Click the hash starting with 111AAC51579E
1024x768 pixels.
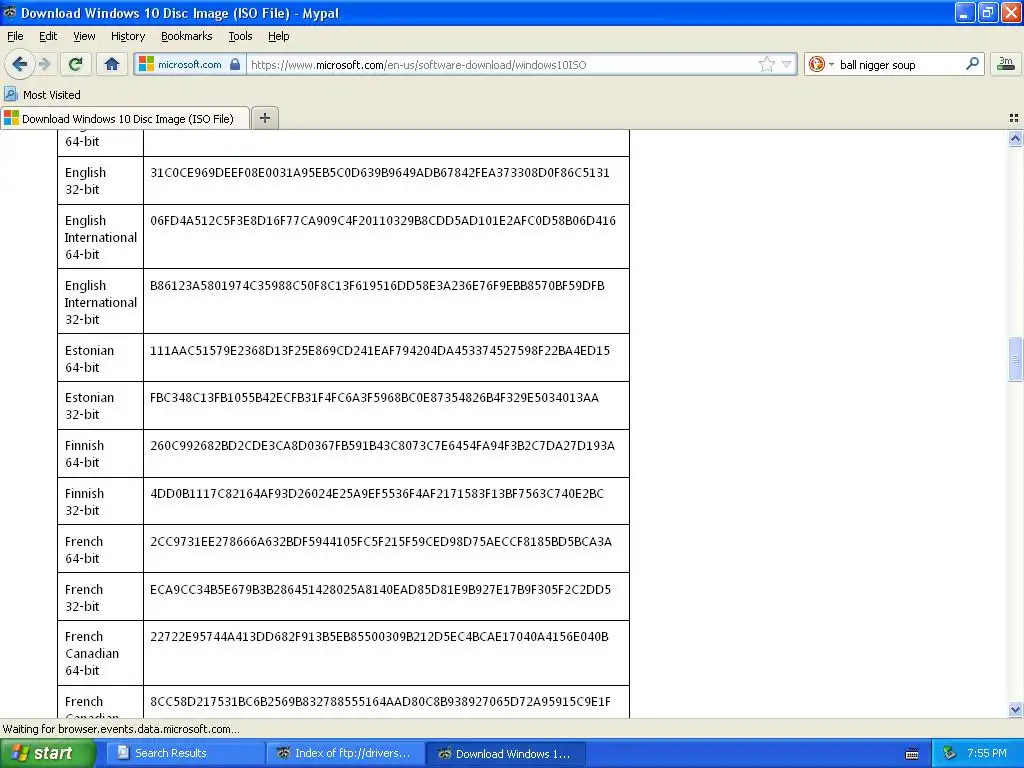point(380,351)
